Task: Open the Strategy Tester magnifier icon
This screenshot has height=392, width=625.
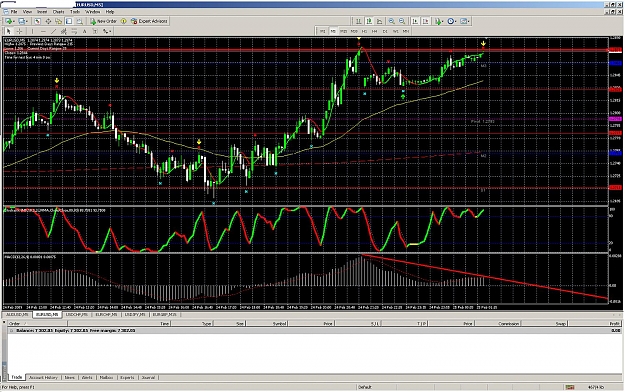Action: [79, 21]
